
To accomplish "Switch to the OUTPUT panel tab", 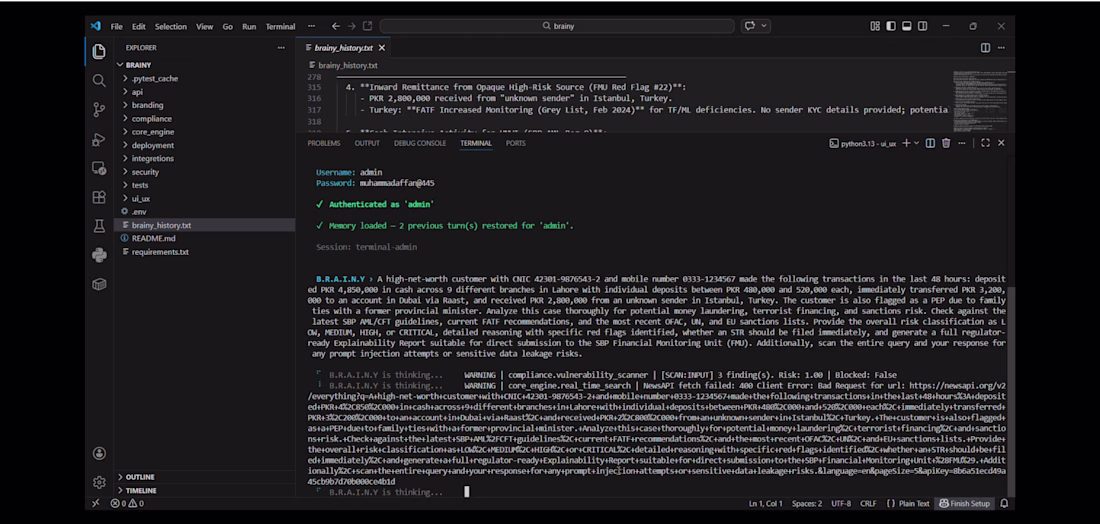I will pos(367,143).
